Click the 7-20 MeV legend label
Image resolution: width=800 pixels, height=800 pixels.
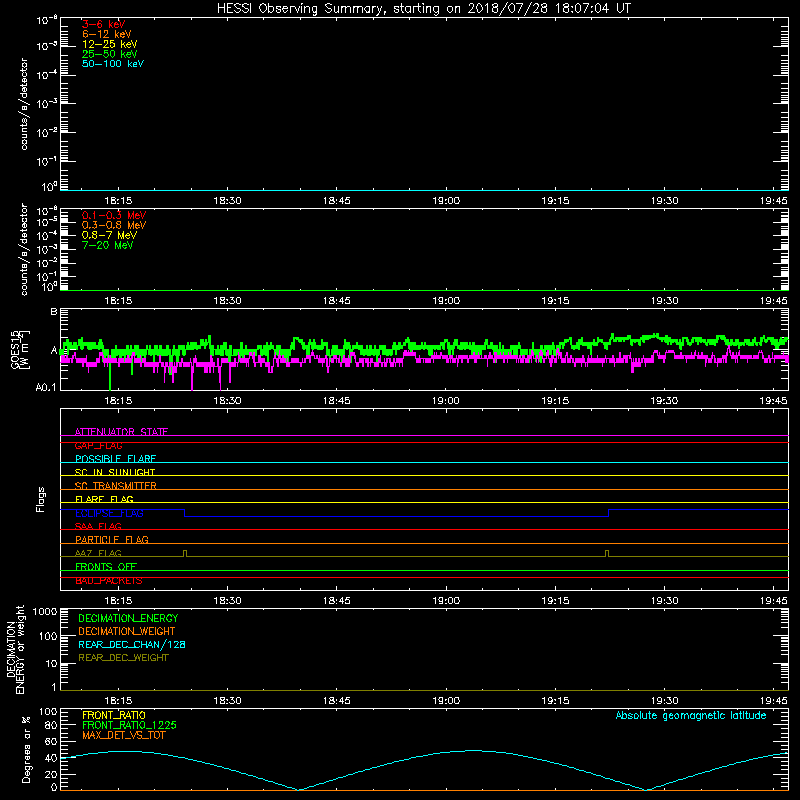[x=107, y=245]
